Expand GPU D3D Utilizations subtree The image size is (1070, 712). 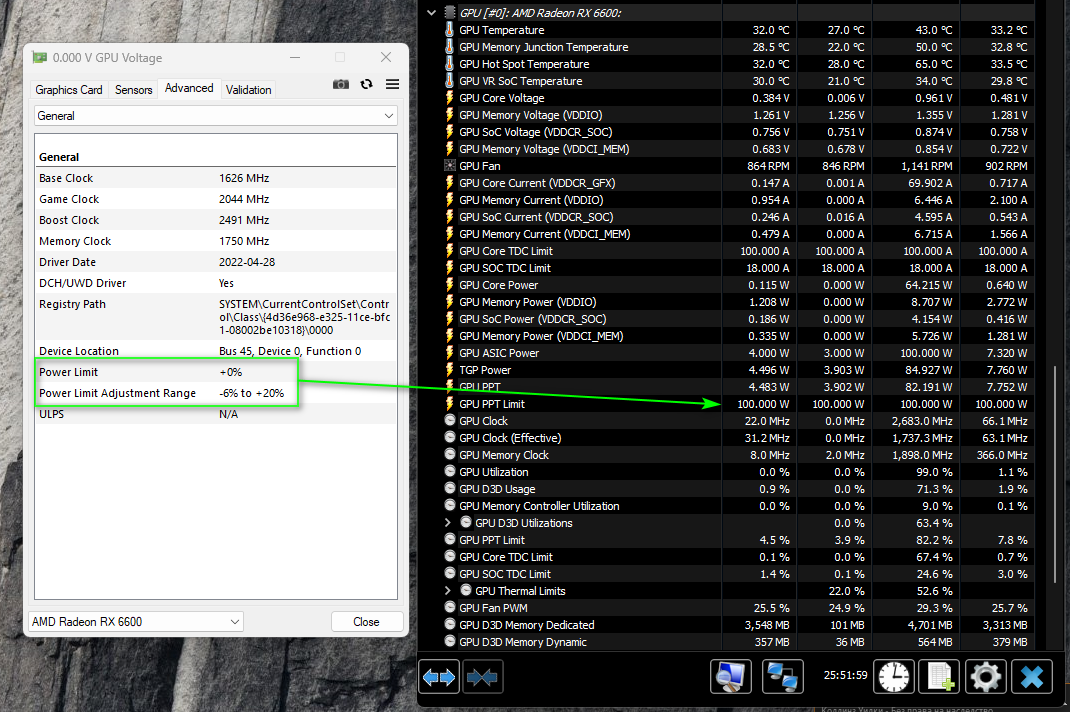coord(448,522)
